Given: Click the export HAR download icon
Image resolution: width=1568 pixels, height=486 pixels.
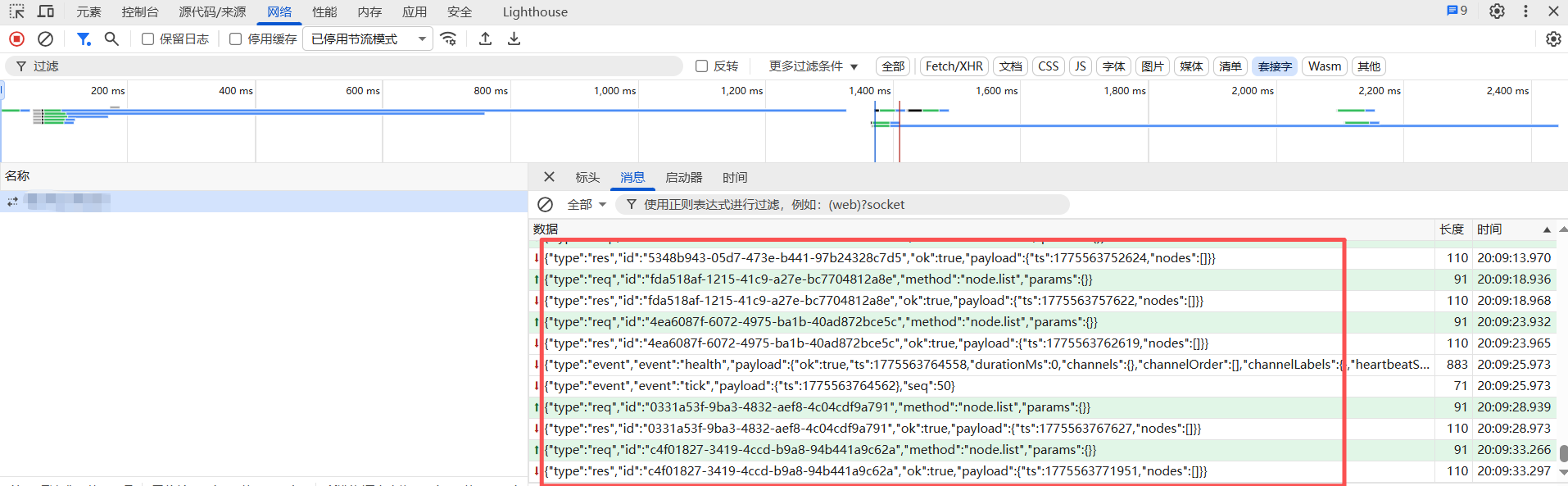Looking at the screenshot, I should 514,39.
